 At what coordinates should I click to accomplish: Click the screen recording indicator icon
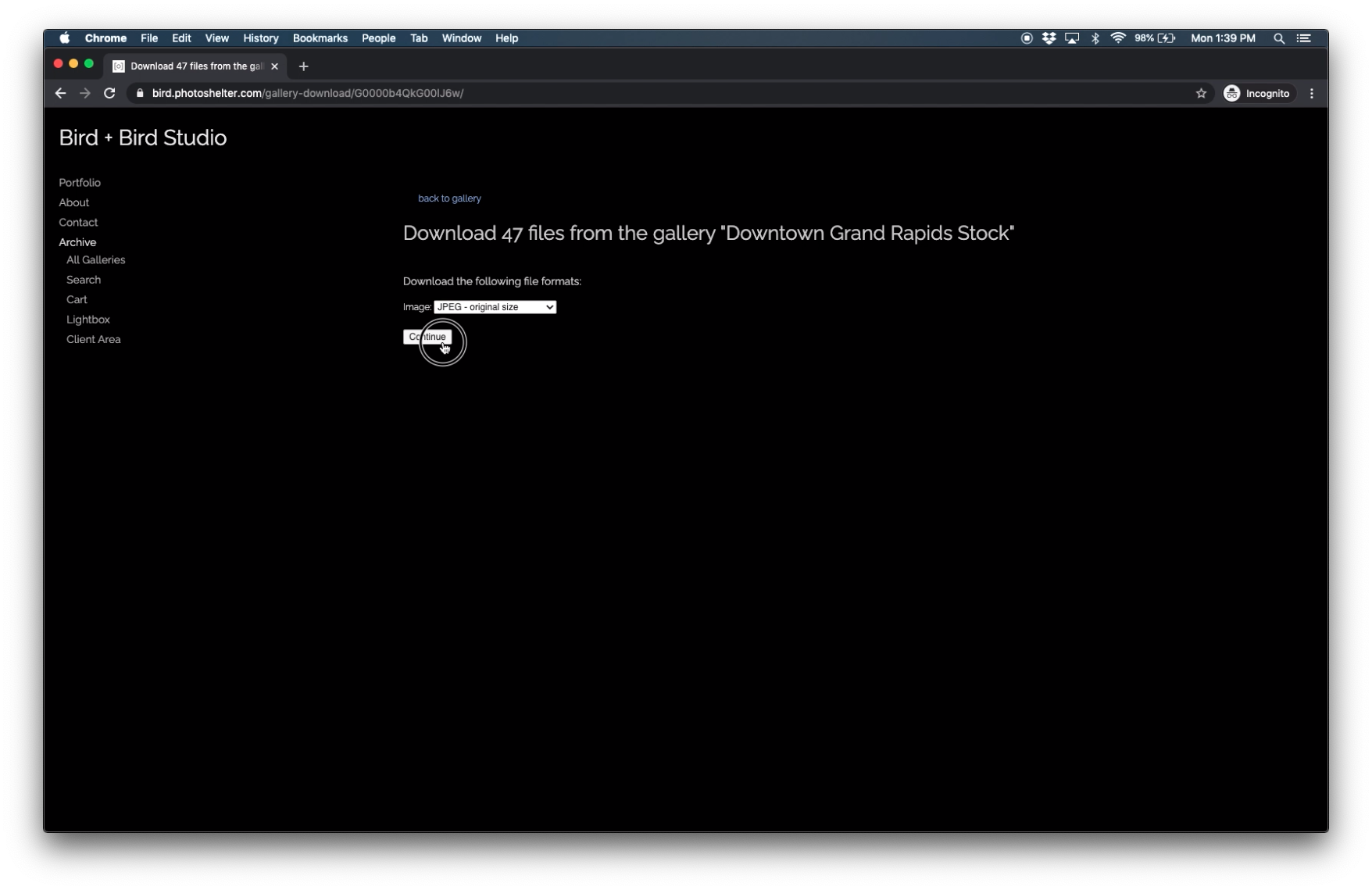[x=1027, y=38]
